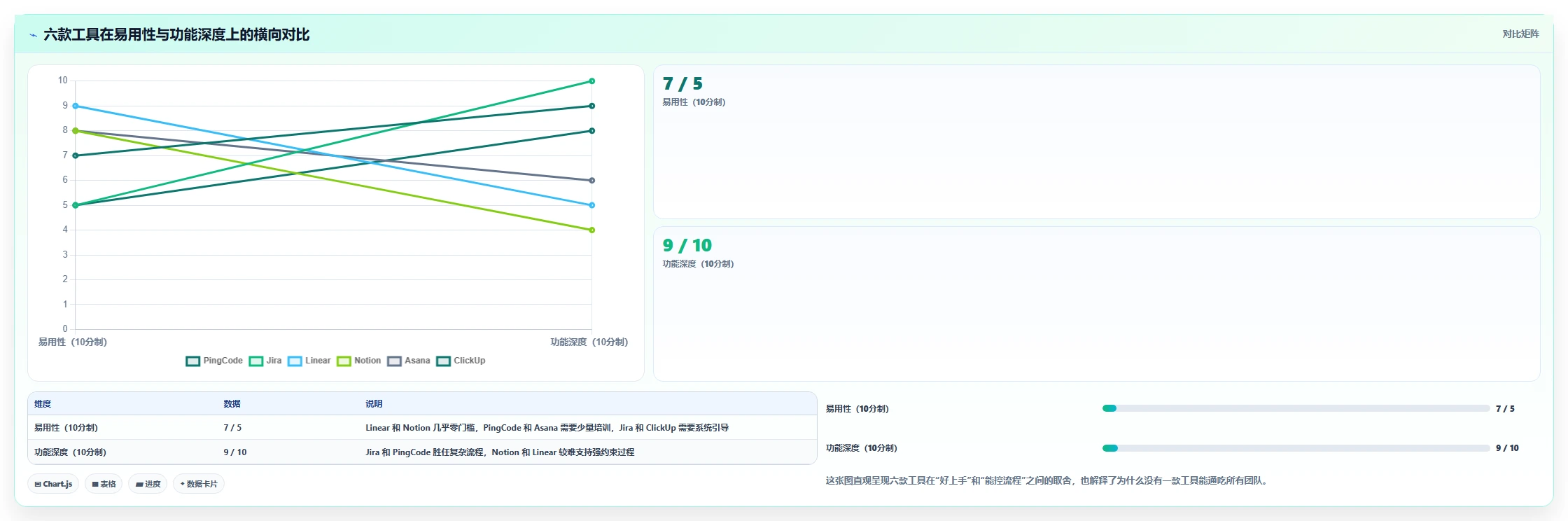Click the 9 / 10 data card
This screenshot has width=1568, height=521.
(x=1096, y=304)
